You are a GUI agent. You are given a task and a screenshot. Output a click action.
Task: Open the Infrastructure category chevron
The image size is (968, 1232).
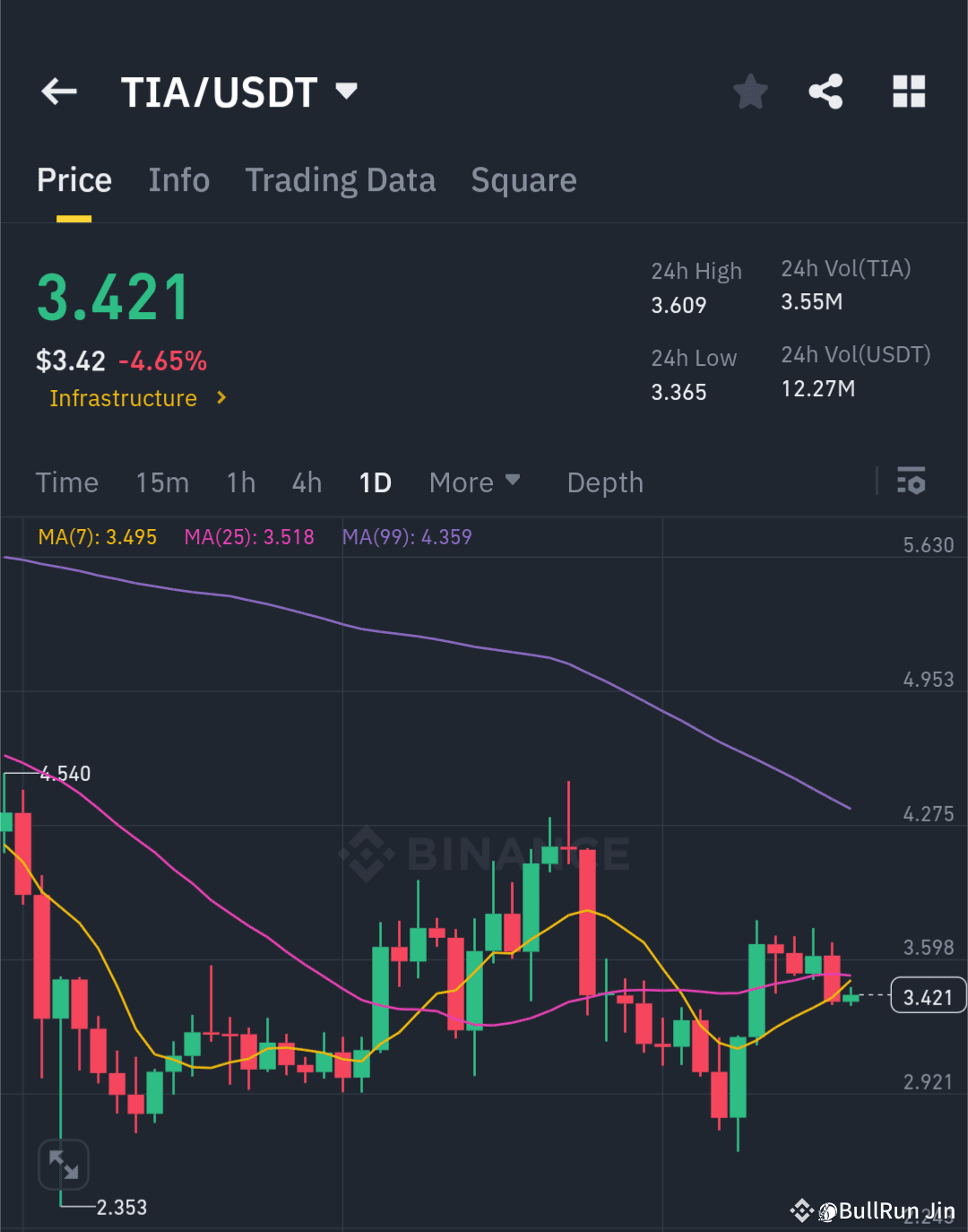pos(221,397)
